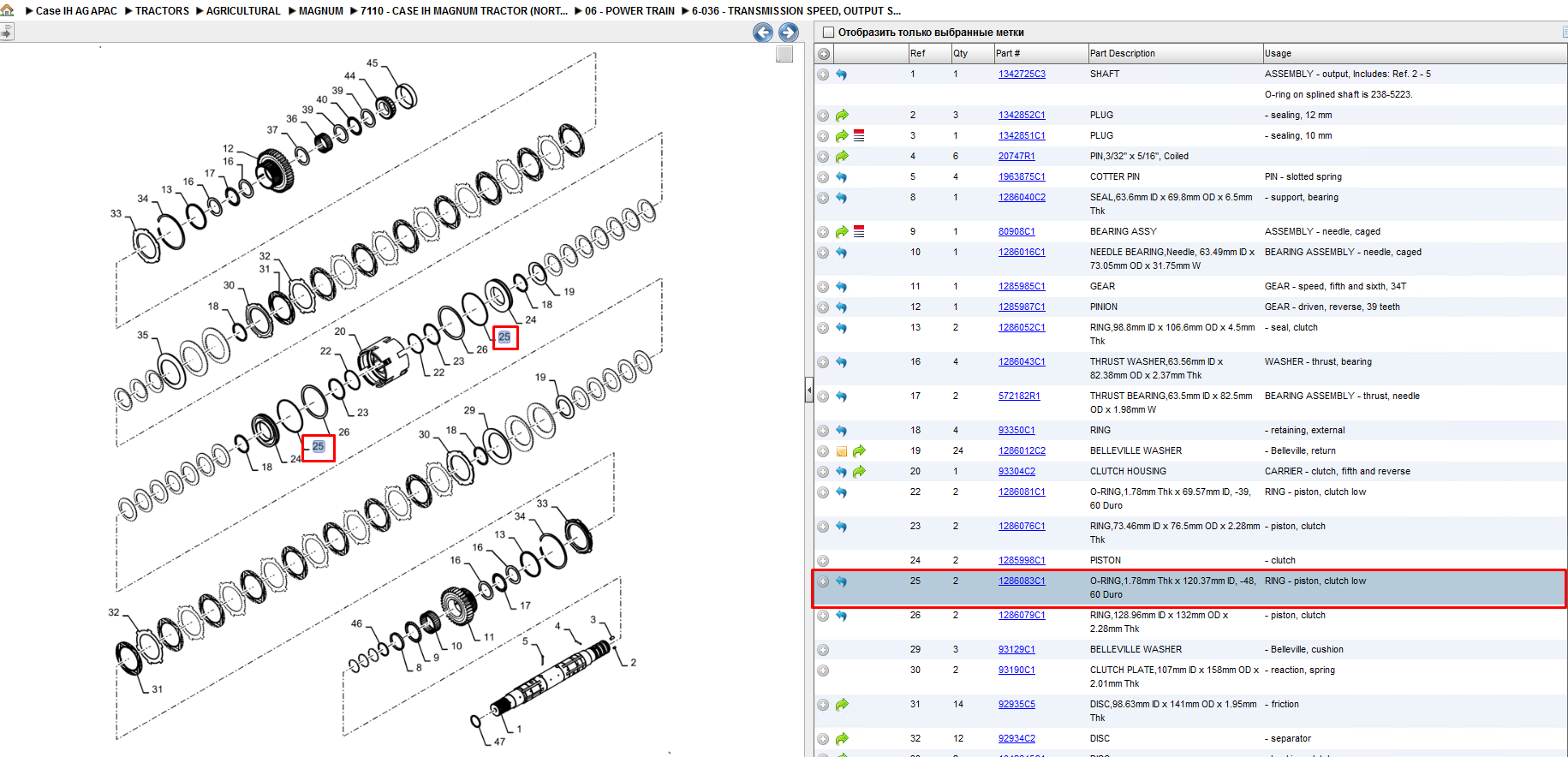Click the green arrow for PLUG sealing 12 mm
Image resolution: width=1568 pixels, height=757 pixels.
(842, 116)
